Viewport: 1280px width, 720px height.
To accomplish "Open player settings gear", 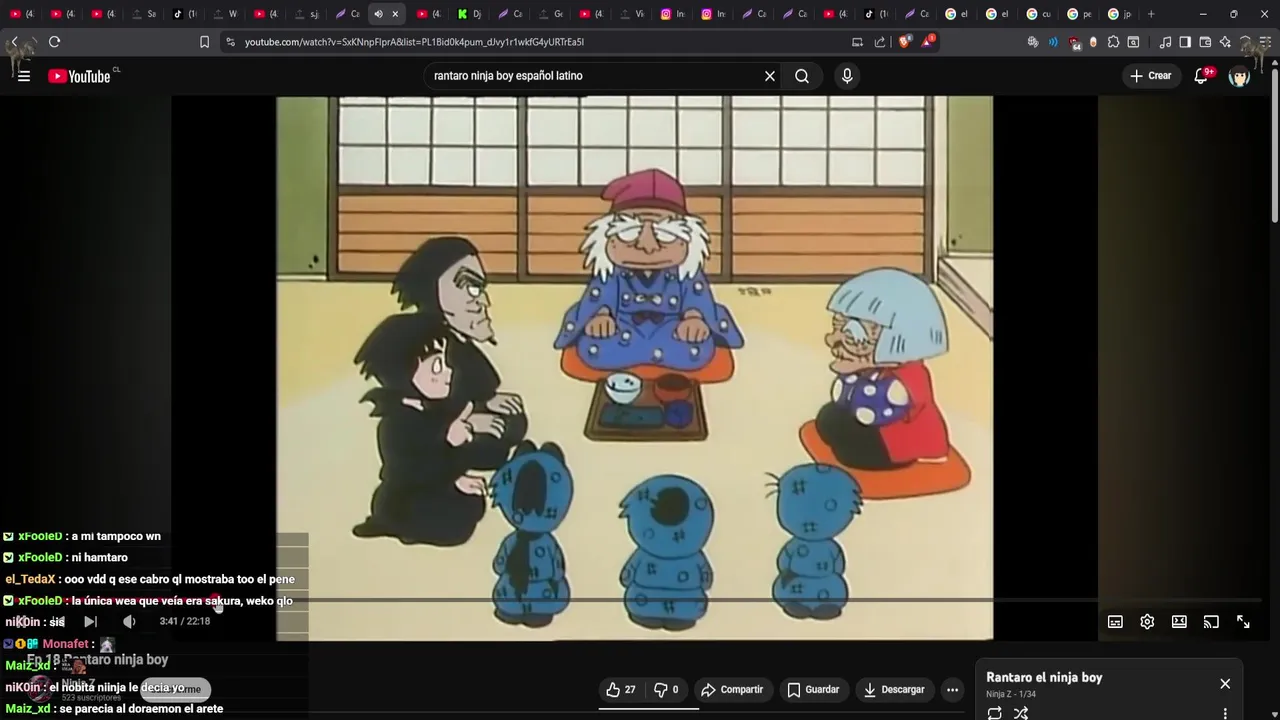I will 1147,622.
